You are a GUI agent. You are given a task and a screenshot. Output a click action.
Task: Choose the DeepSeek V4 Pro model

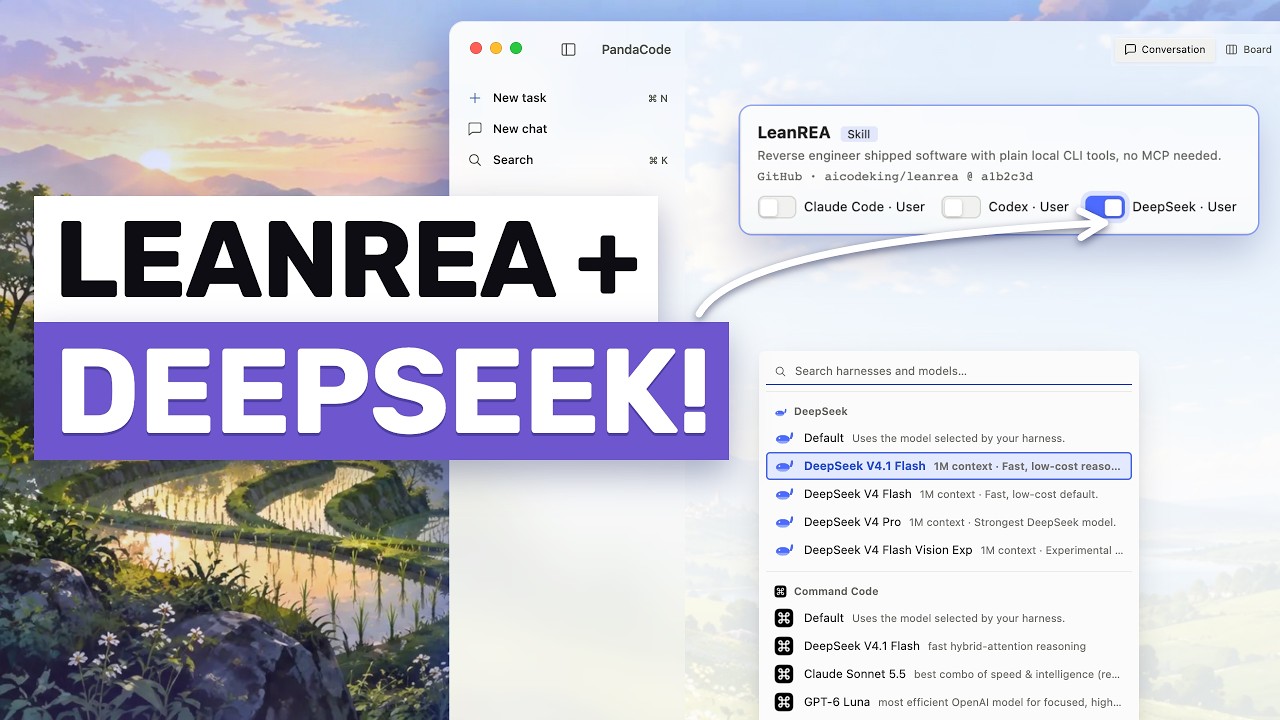point(949,522)
